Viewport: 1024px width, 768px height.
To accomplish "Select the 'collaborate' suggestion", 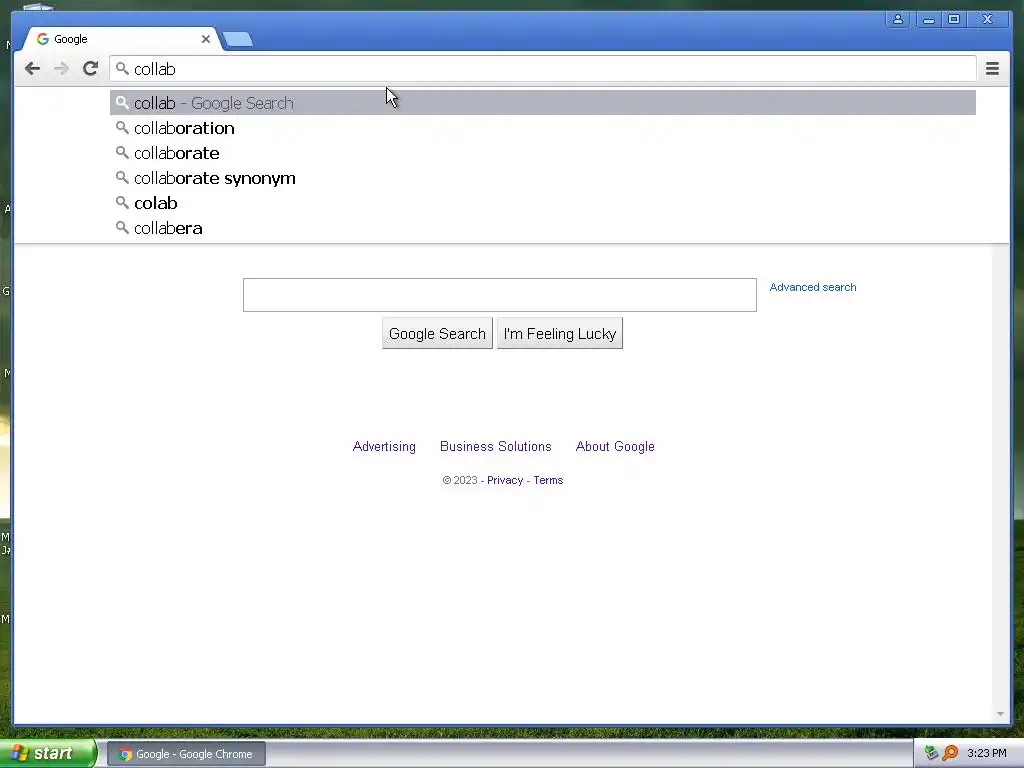I will point(543,153).
